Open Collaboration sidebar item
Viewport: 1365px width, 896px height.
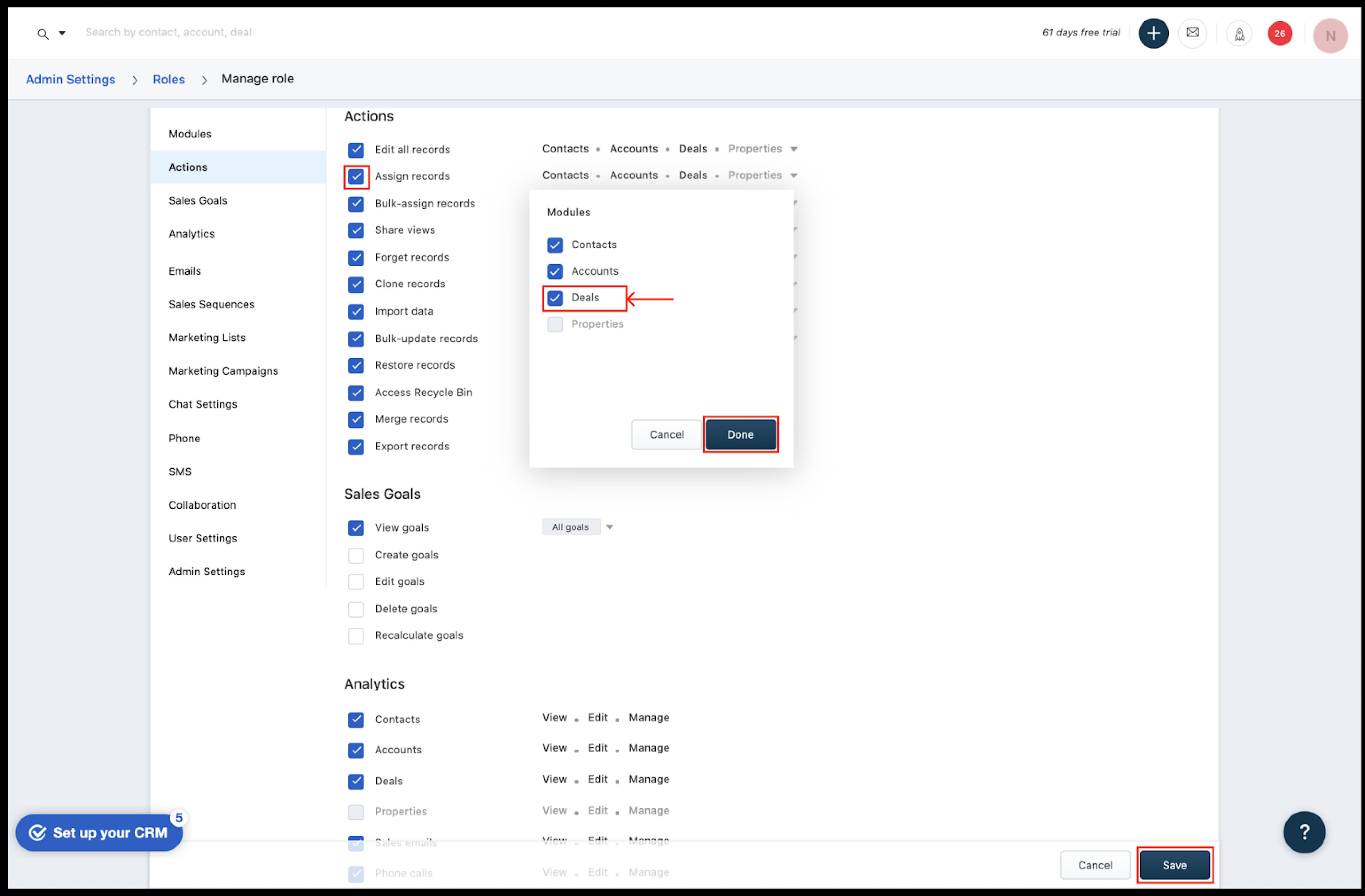[x=238, y=505]
